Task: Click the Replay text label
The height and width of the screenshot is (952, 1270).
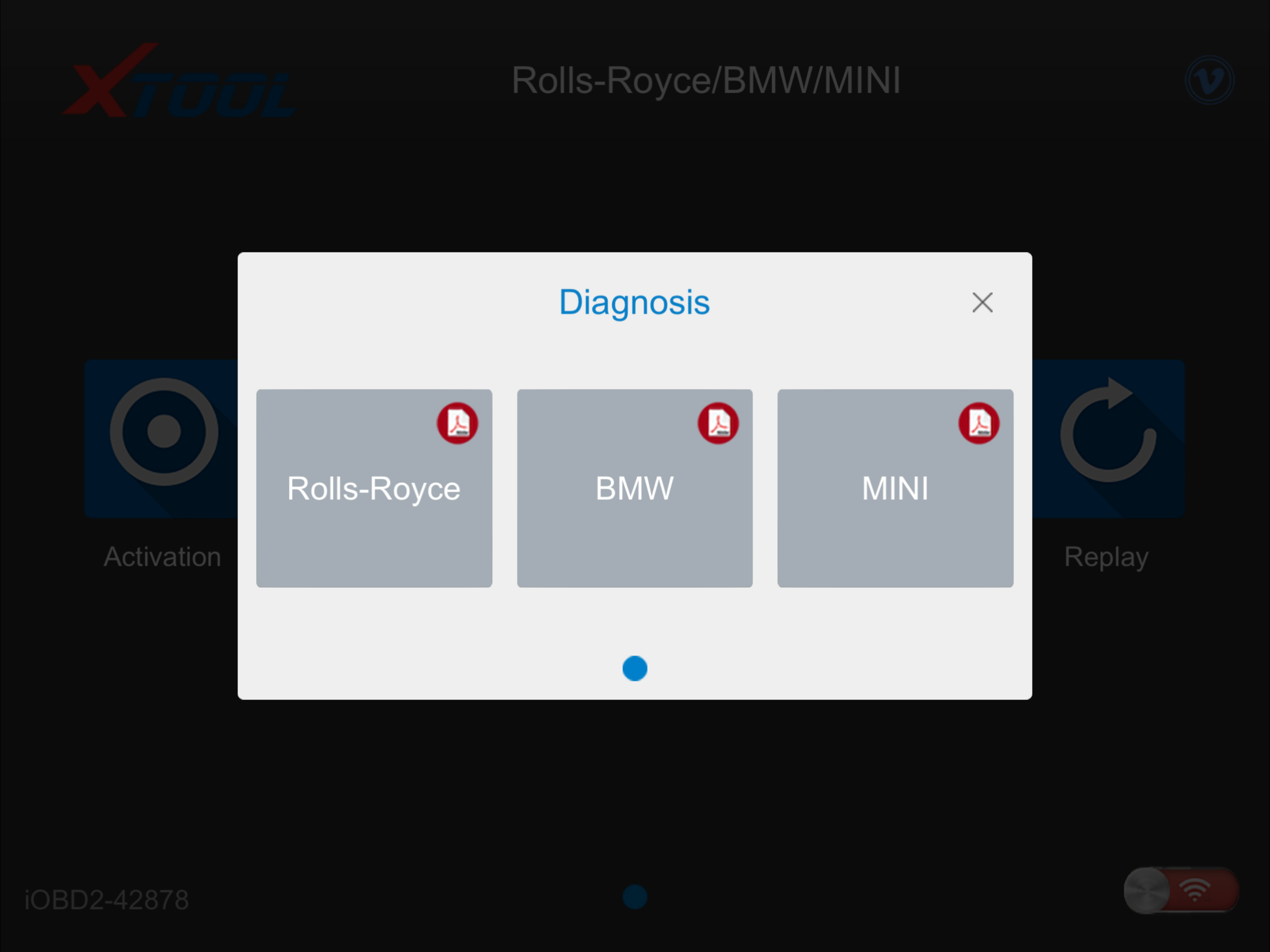Action: (x=1106, y=557)
